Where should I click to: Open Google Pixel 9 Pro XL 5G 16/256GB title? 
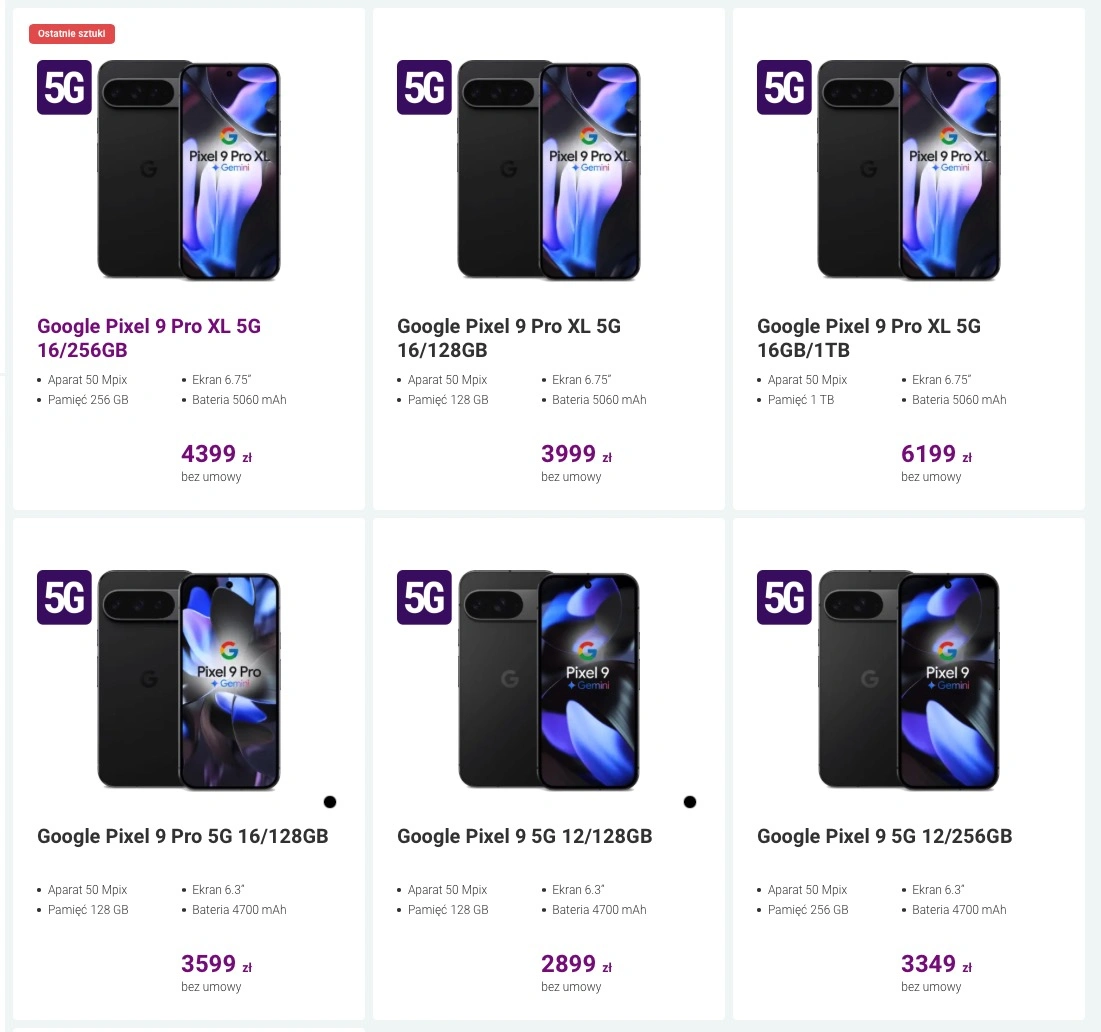[x=149, y=338]
